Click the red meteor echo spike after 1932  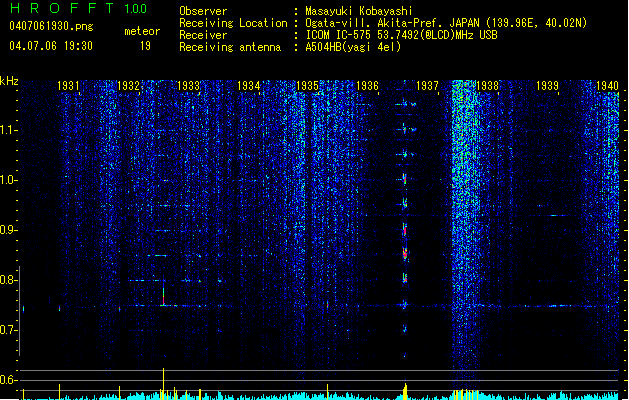[163, 298]
